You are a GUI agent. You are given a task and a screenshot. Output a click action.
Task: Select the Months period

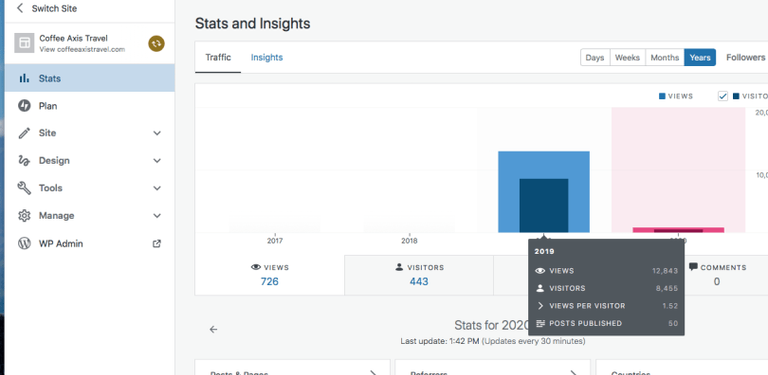pos(665,57)
